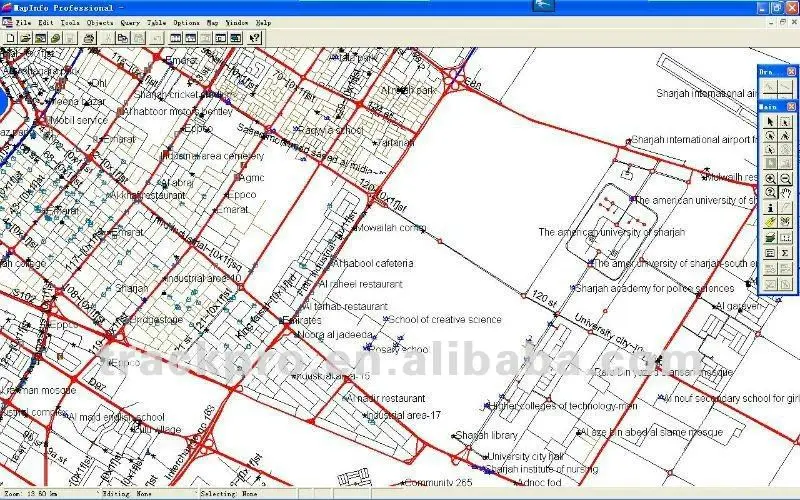
Task: Click the 'Al habtoor motors bentley' label
Action: [x=179, y=111]
